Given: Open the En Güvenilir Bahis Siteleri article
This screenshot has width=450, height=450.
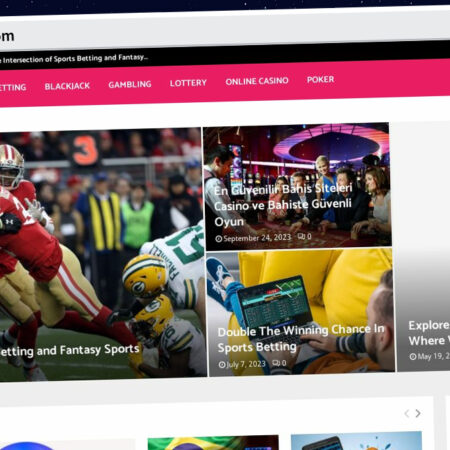Looking at the screenshot, I should pos(283,205).
